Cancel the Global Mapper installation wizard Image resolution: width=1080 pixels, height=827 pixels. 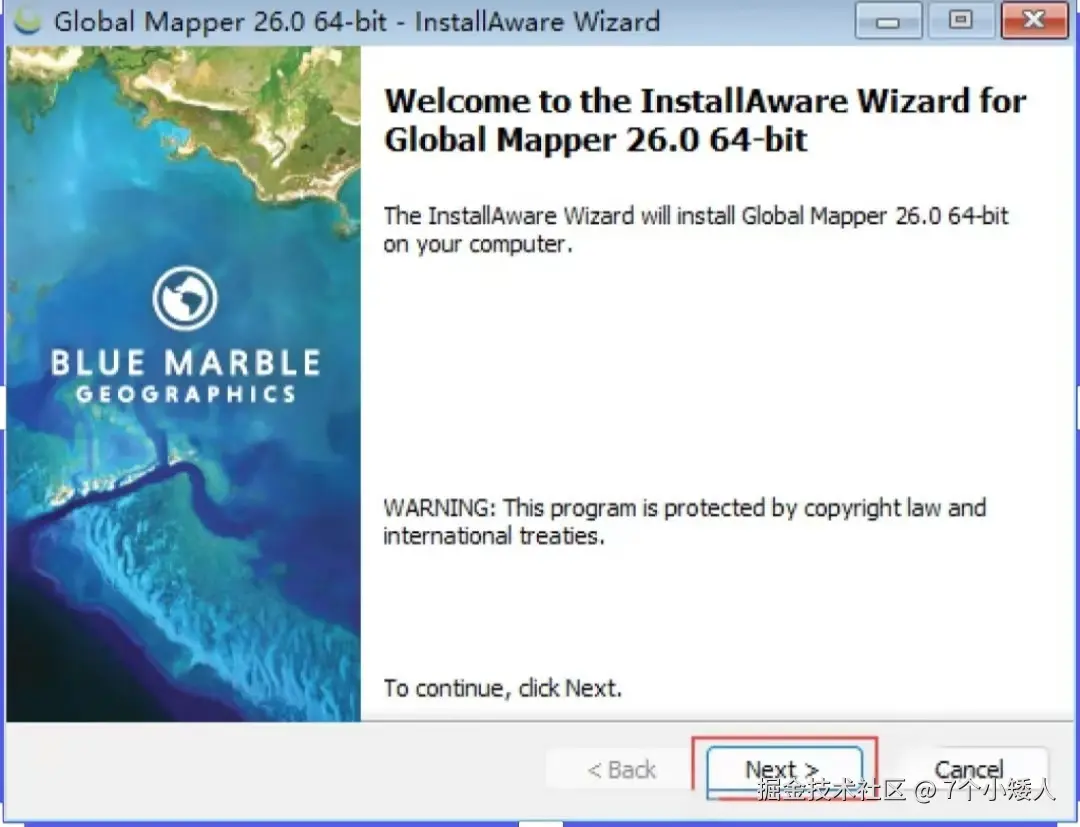[968, 768]
